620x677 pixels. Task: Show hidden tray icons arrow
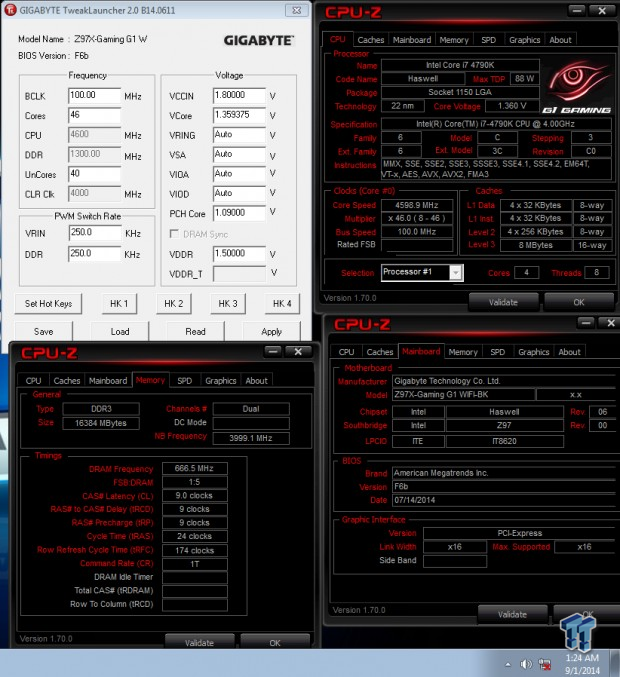point(508,664)
